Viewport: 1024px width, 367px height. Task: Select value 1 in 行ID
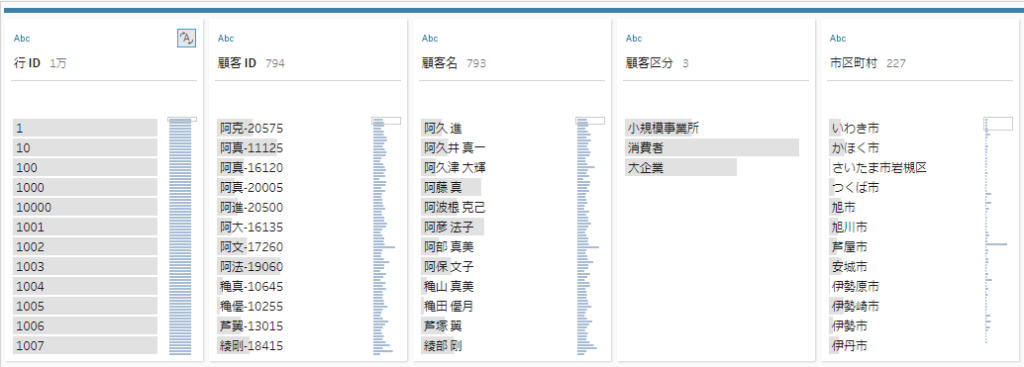85,128
